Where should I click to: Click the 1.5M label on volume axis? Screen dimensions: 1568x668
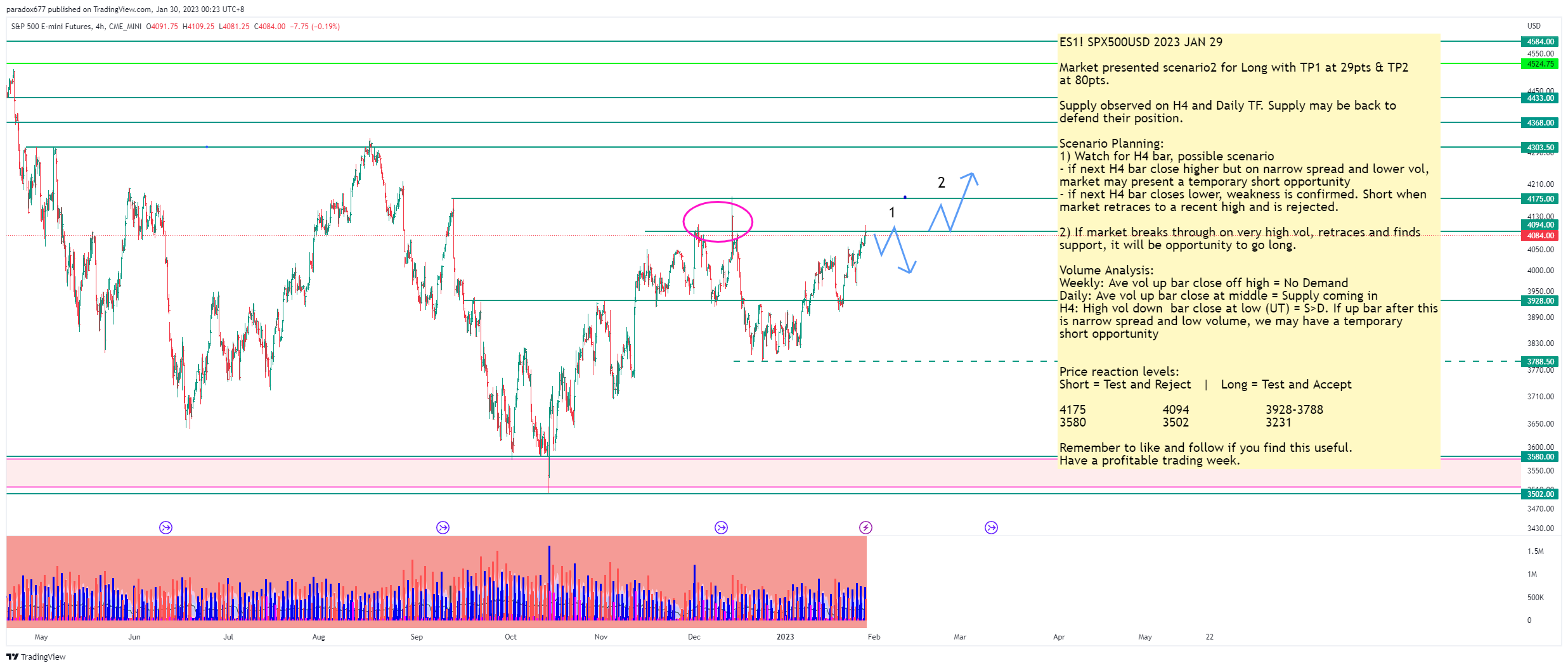pyautogui.click(x=1536, y=551)
